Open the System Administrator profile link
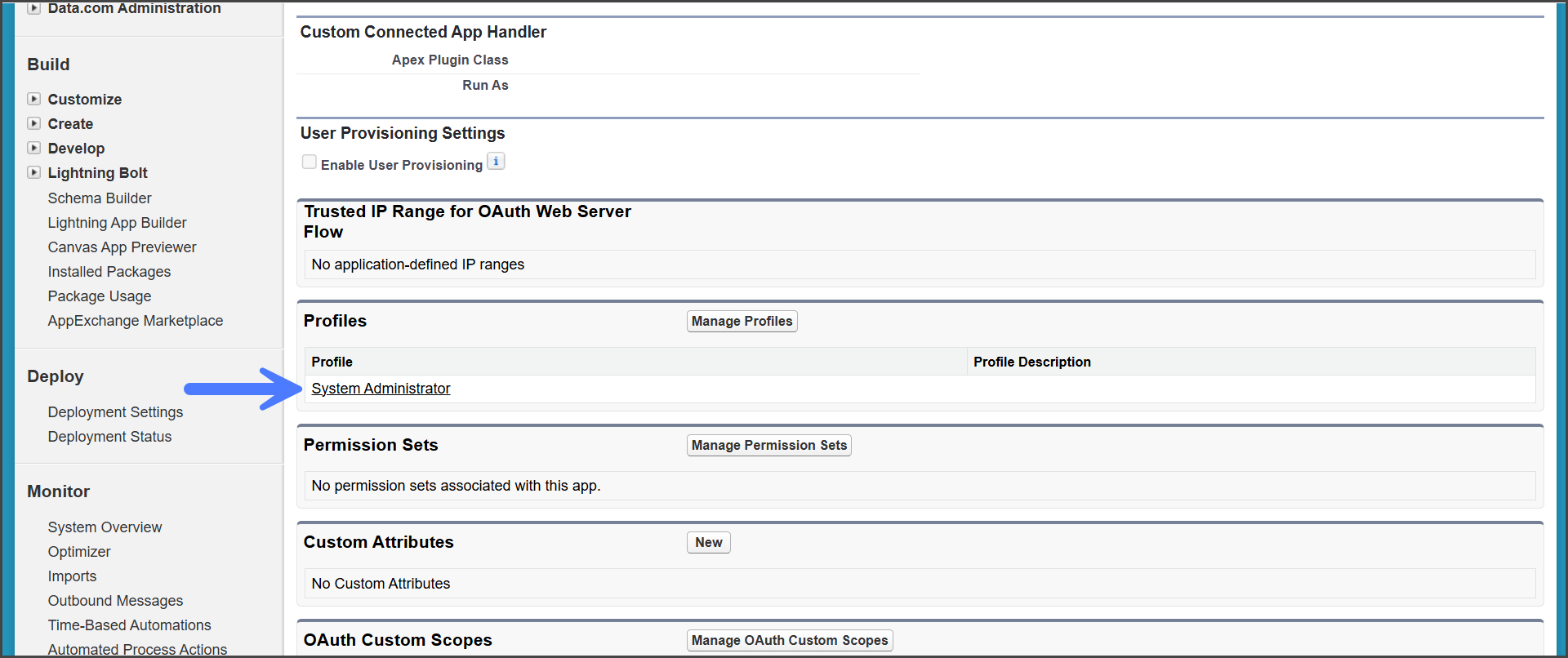Screen dimensions: 1568x658 click(381, 389)
